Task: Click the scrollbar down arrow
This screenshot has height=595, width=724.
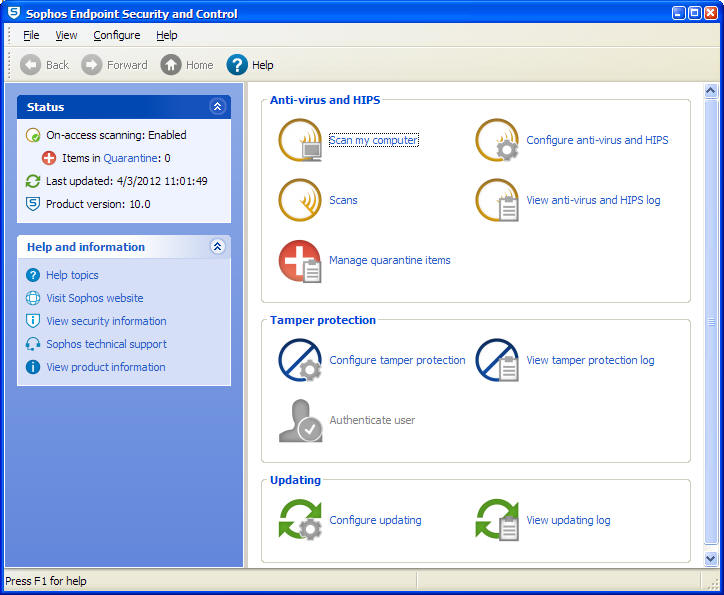Action: (711, 559)
